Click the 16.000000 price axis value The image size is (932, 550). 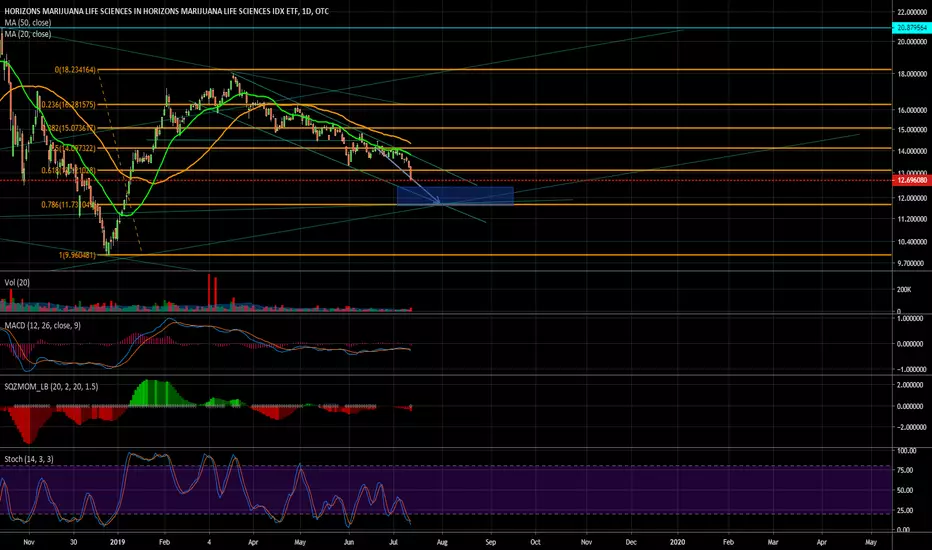pos(912,111)
